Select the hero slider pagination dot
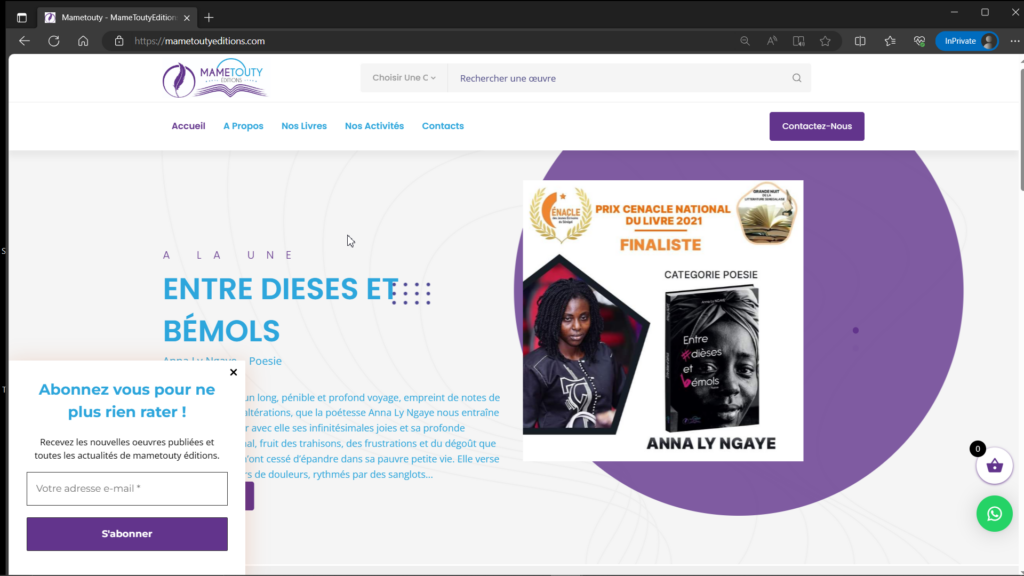Viewport: 1024px width, 576px height. (856, 330)
